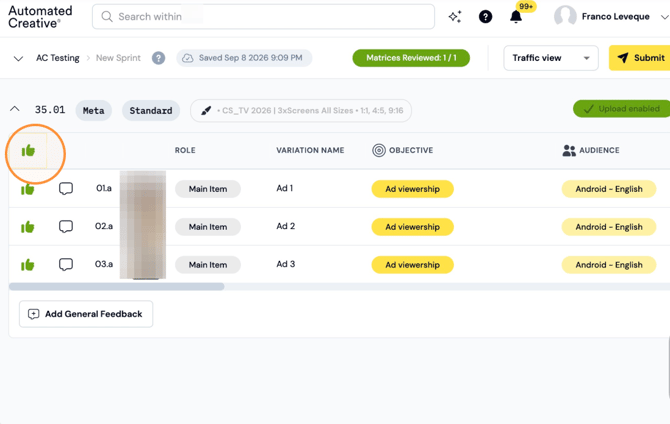Click the help icon next to New Sprint

[x=159, y=58]
